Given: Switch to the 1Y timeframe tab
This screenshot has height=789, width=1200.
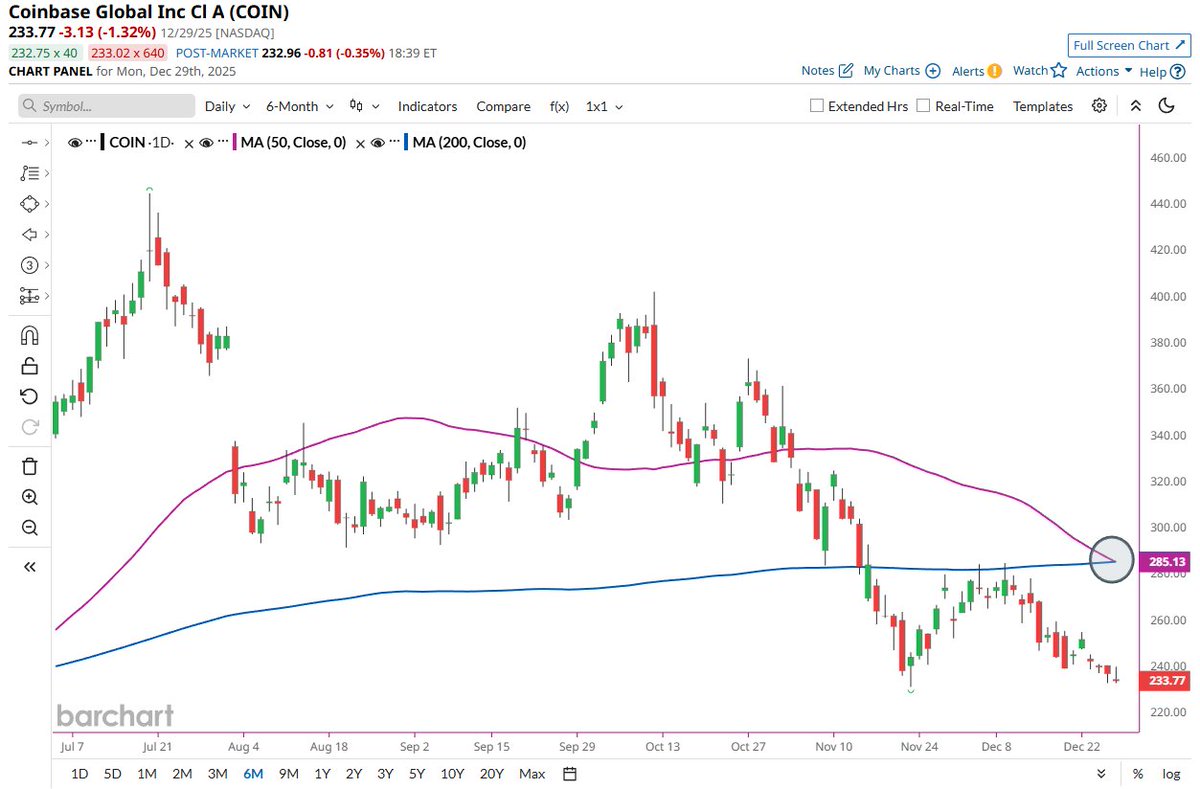Looking at the screenshot, I should 322,773.
